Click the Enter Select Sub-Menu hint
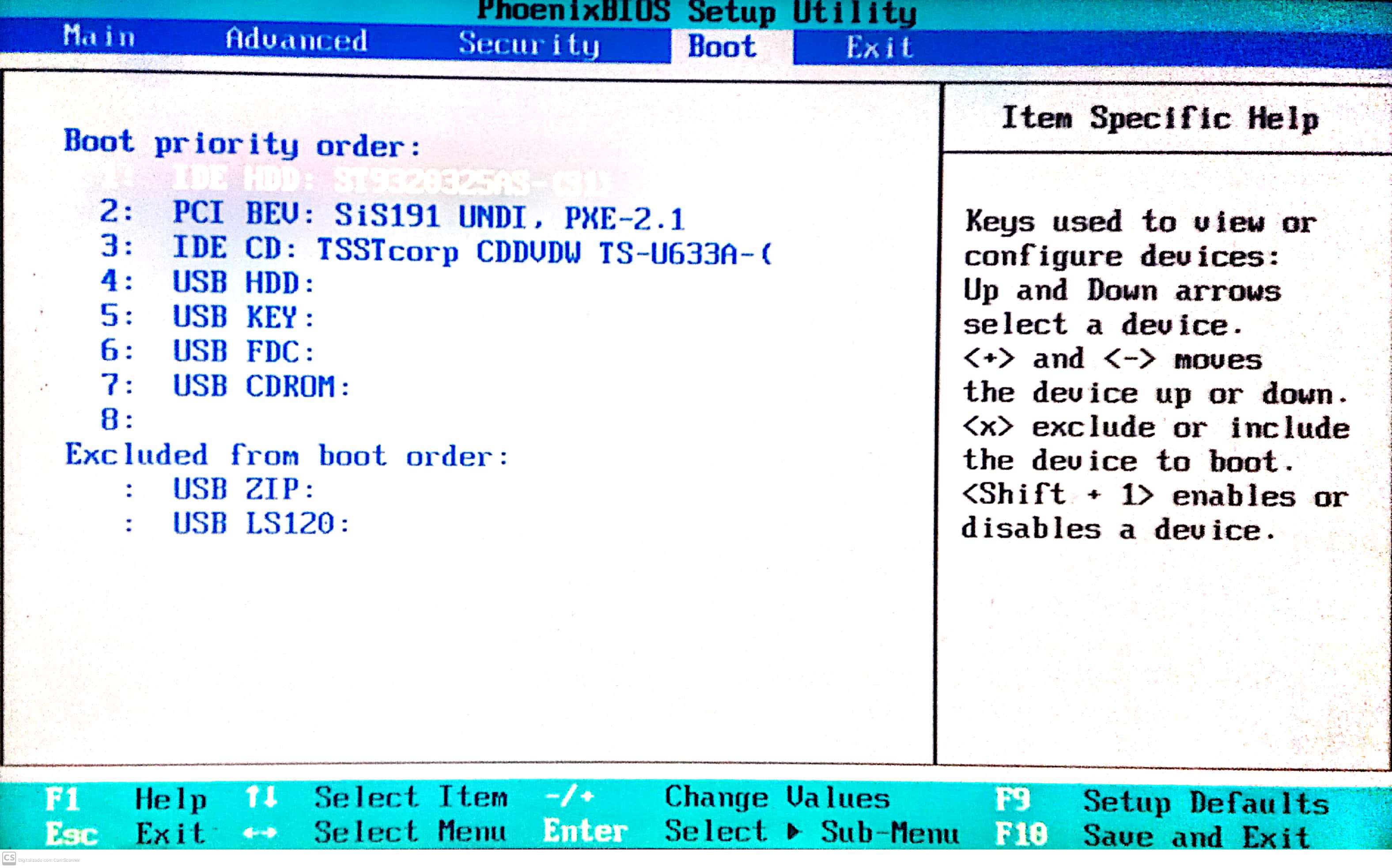Screen dimensions: 1392x868 pyautogui.click(x=751, y=832)
